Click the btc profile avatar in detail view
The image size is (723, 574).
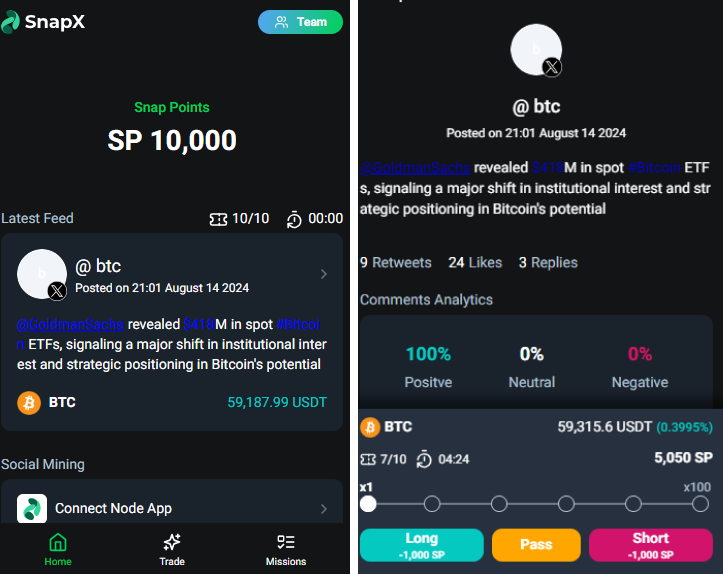(536, 49)
